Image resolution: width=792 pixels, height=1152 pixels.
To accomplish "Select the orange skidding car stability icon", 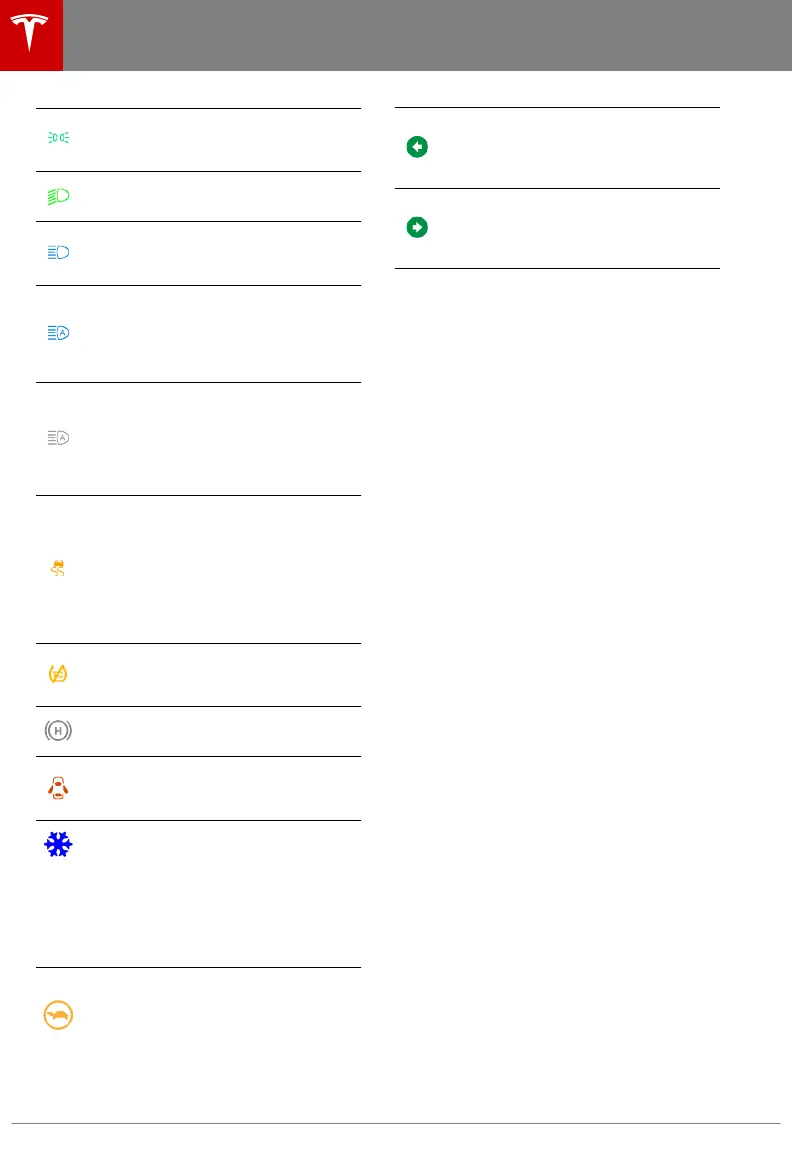I will coord(58,569).
